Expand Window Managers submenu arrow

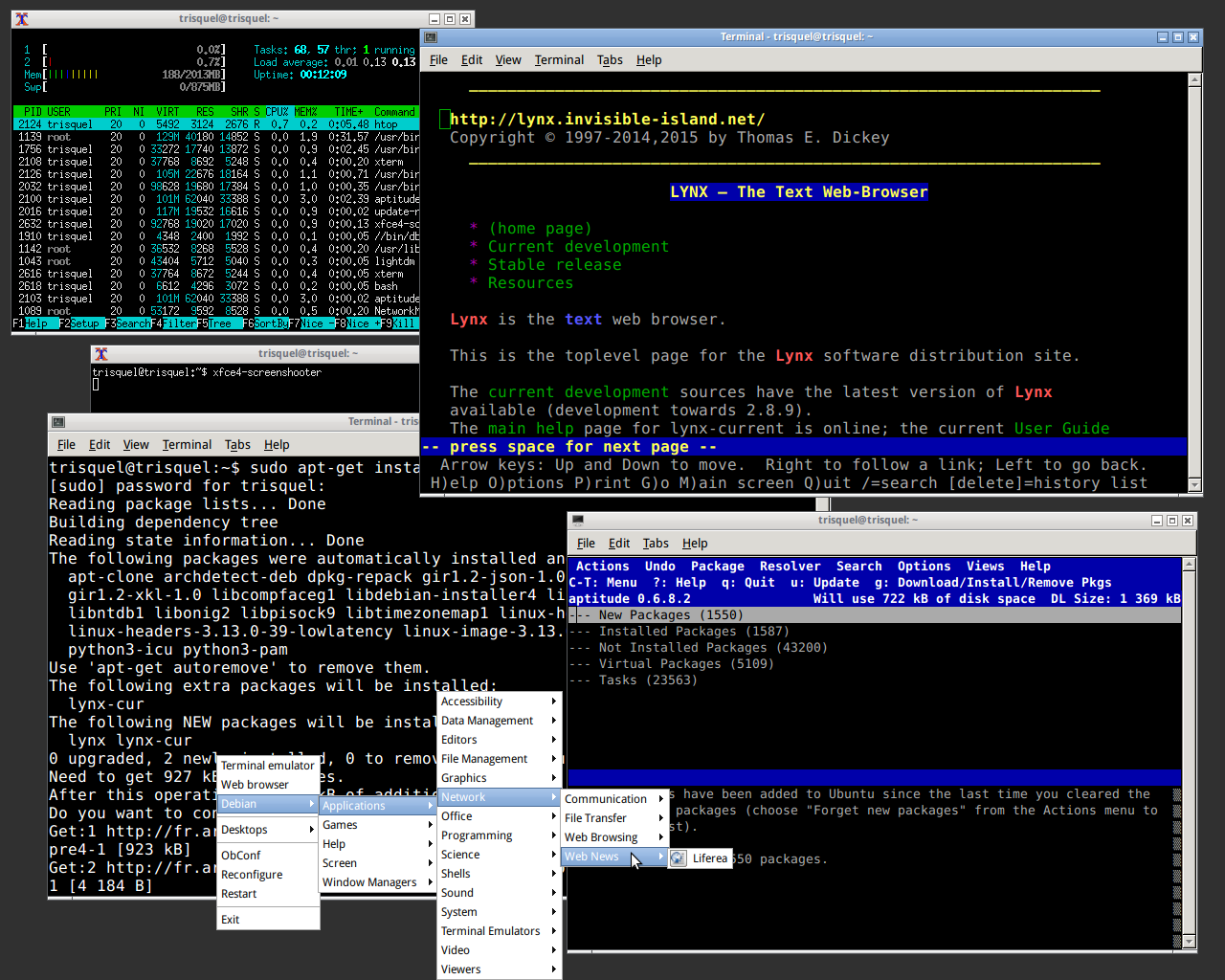pyautogui.click(x=430, y=882)
